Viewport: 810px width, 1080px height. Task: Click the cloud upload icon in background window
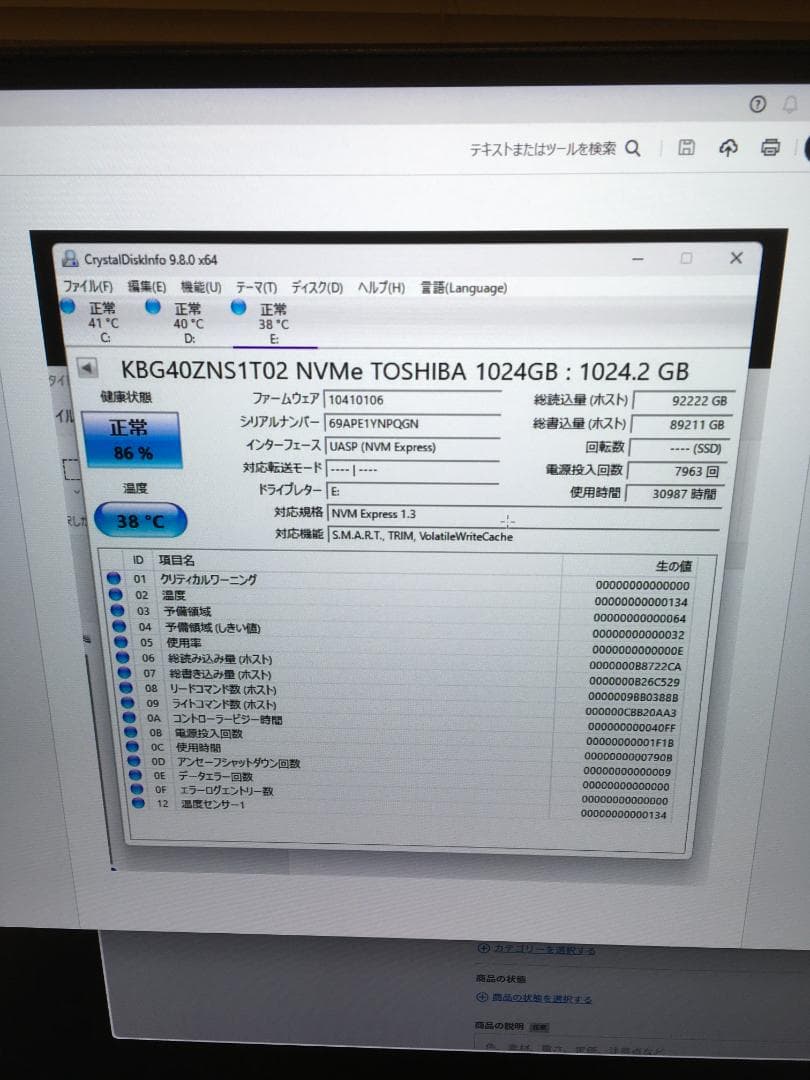(728, 147)
